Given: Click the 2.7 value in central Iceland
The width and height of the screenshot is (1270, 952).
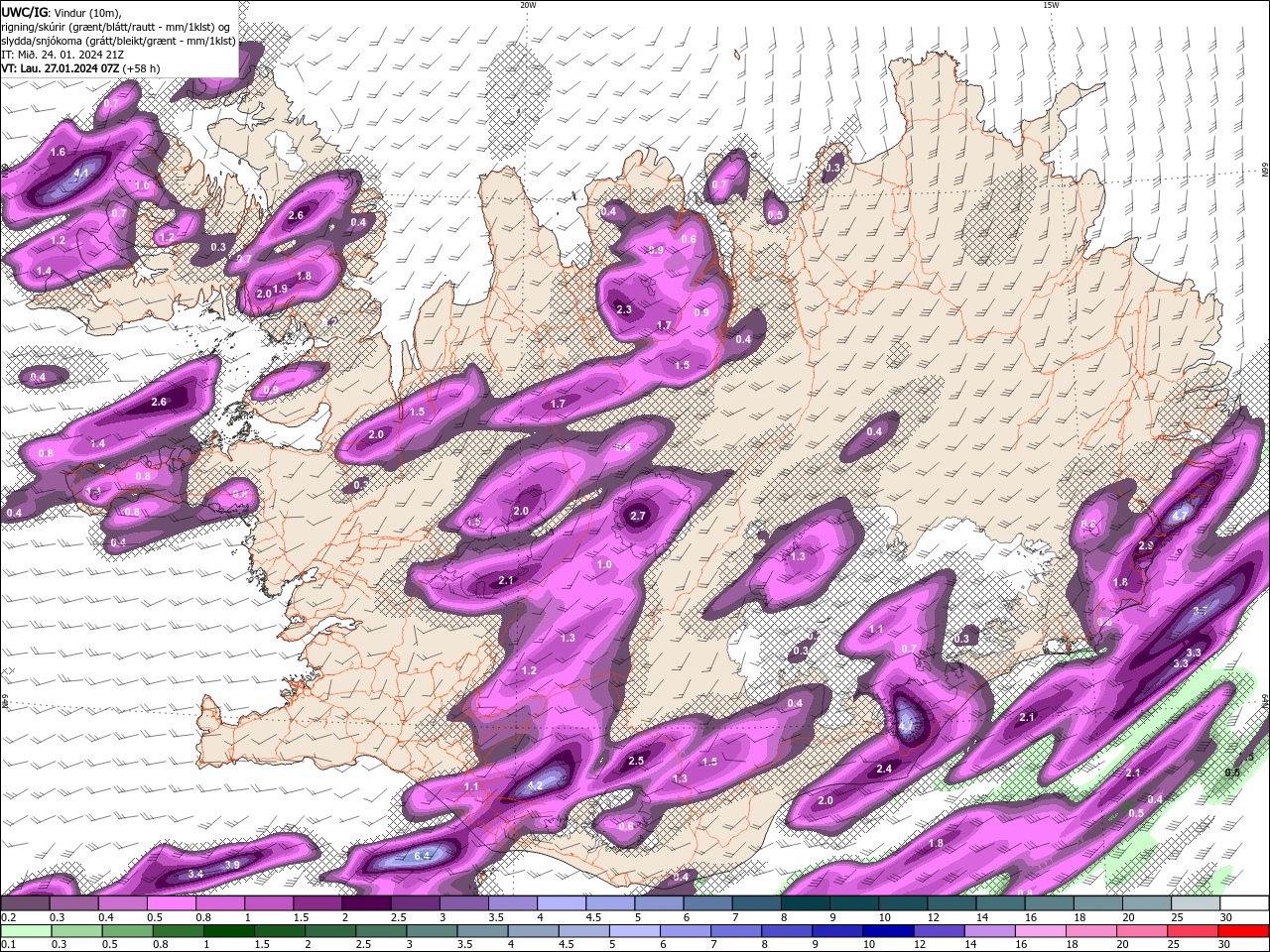Looking at the screenshot, I should (638, 516).
